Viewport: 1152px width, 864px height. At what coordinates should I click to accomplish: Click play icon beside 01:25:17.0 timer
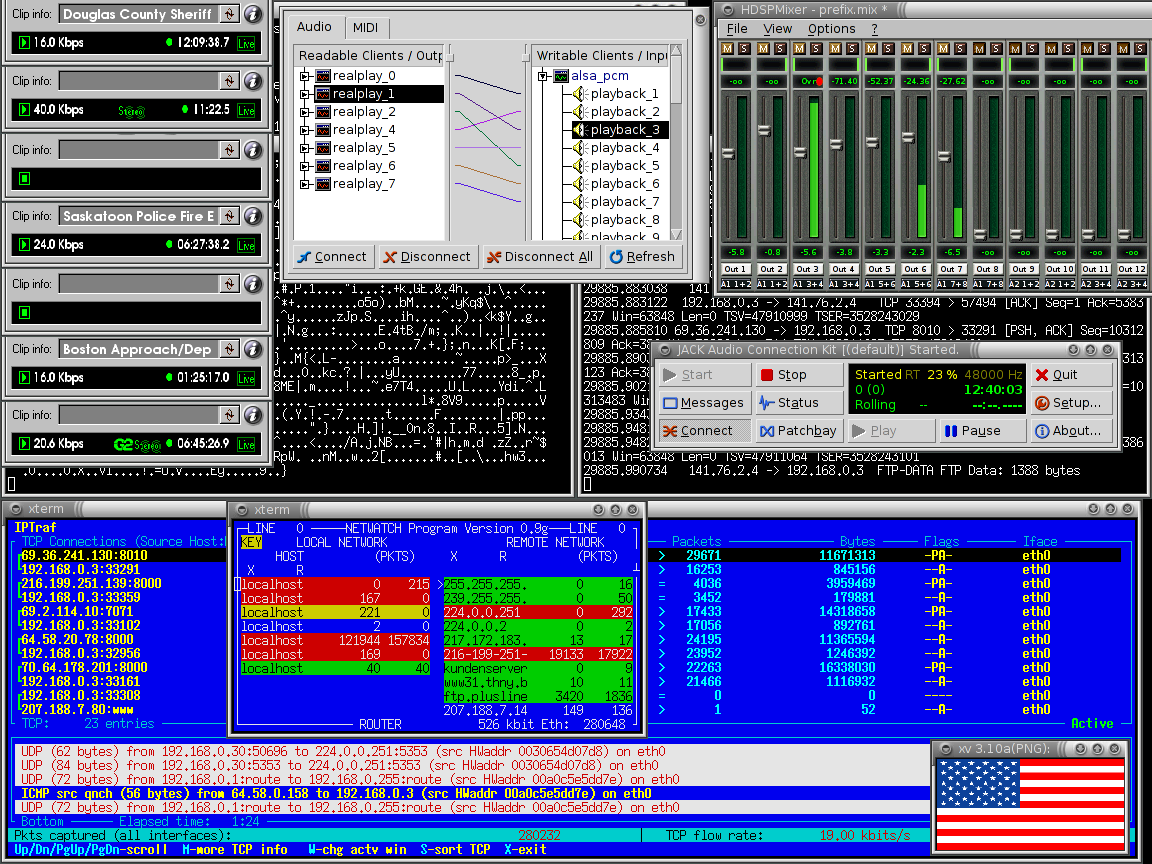pos(24,378)
